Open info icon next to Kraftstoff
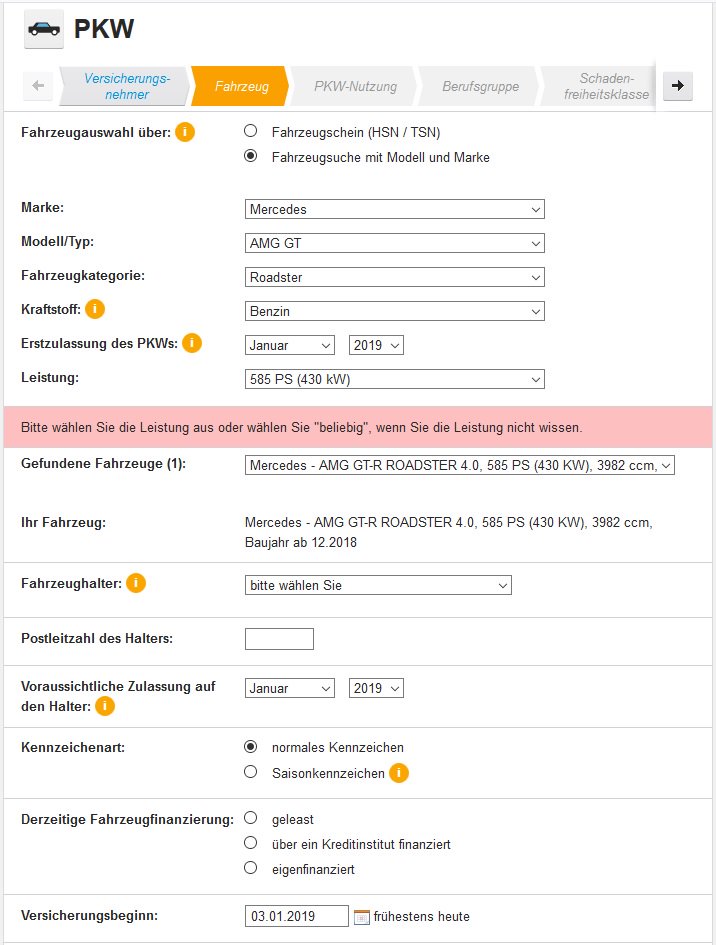The image size is (716, 945). [x=95, y=309]
